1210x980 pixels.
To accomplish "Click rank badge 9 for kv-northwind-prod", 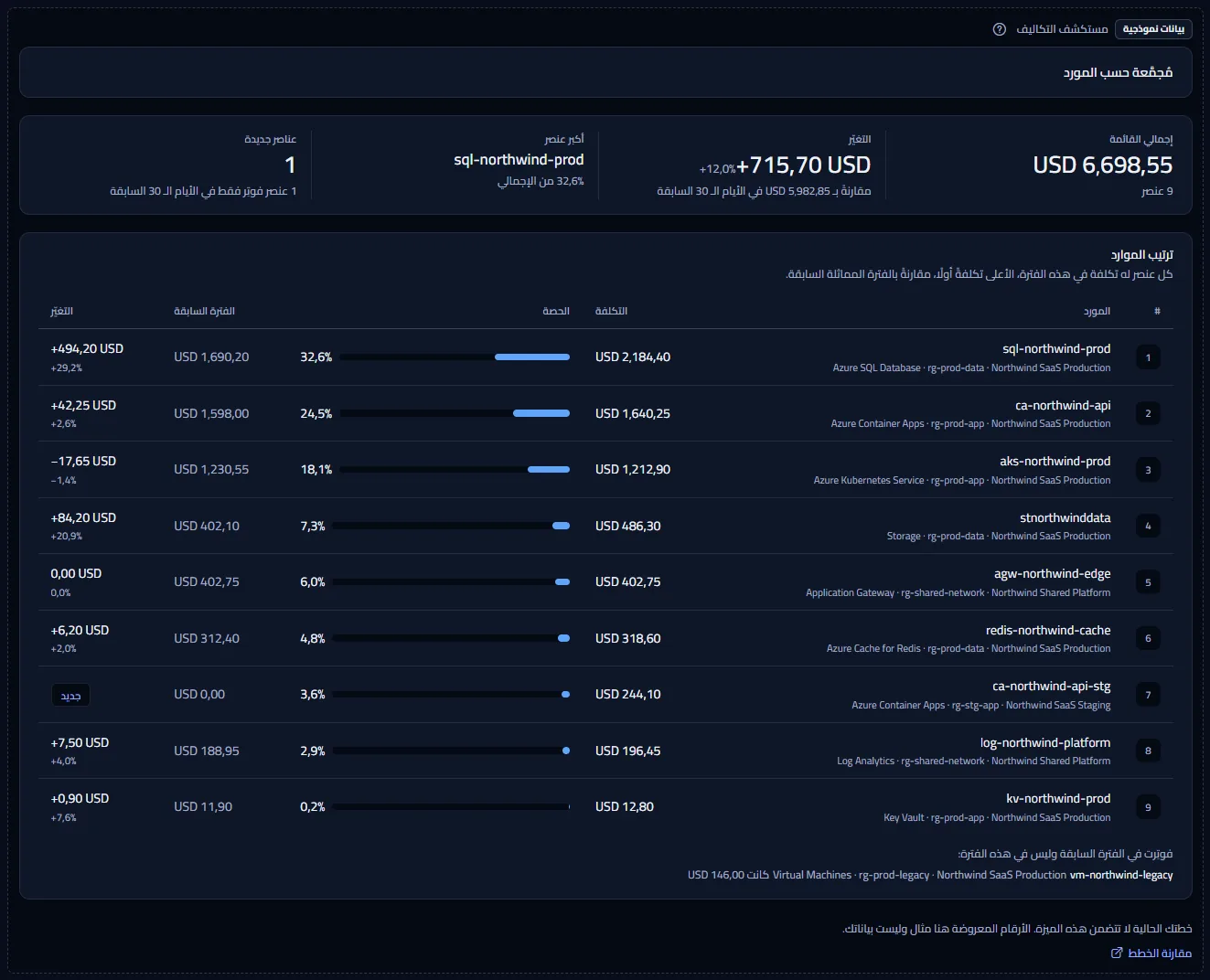I will pyautogui.click(x=1148, y=807).
